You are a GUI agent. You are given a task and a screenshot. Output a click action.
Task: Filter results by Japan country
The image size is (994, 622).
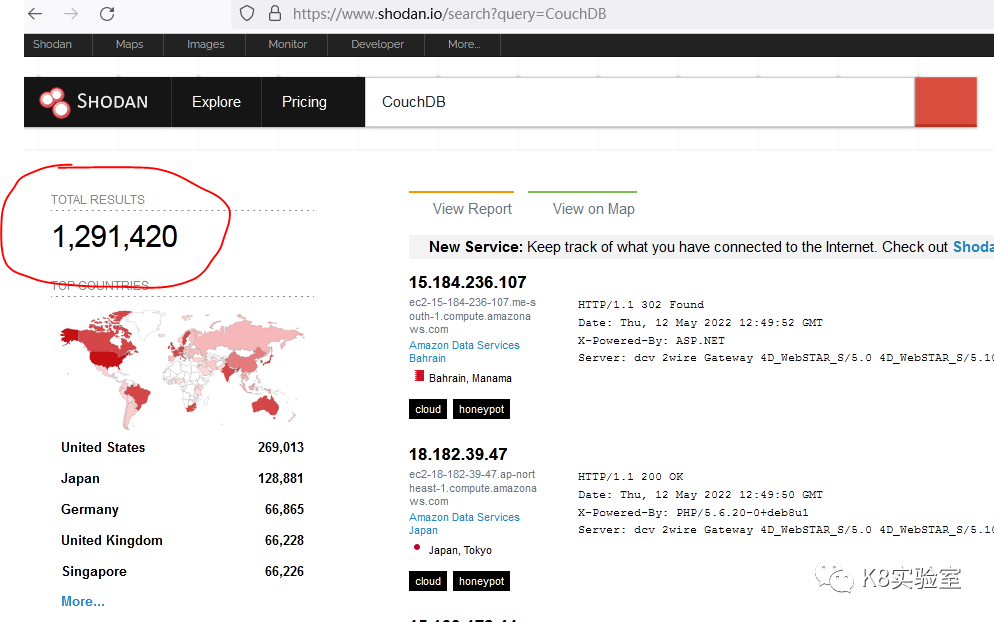80,478
